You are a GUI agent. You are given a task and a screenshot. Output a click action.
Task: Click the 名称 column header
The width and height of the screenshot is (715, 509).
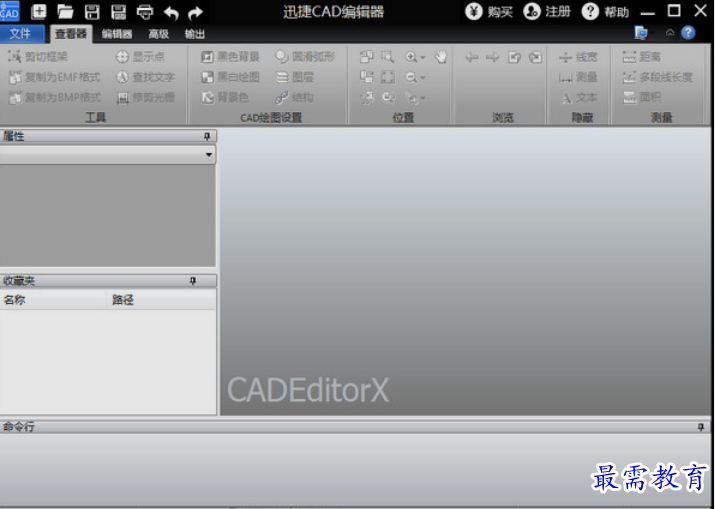[53, 300]
